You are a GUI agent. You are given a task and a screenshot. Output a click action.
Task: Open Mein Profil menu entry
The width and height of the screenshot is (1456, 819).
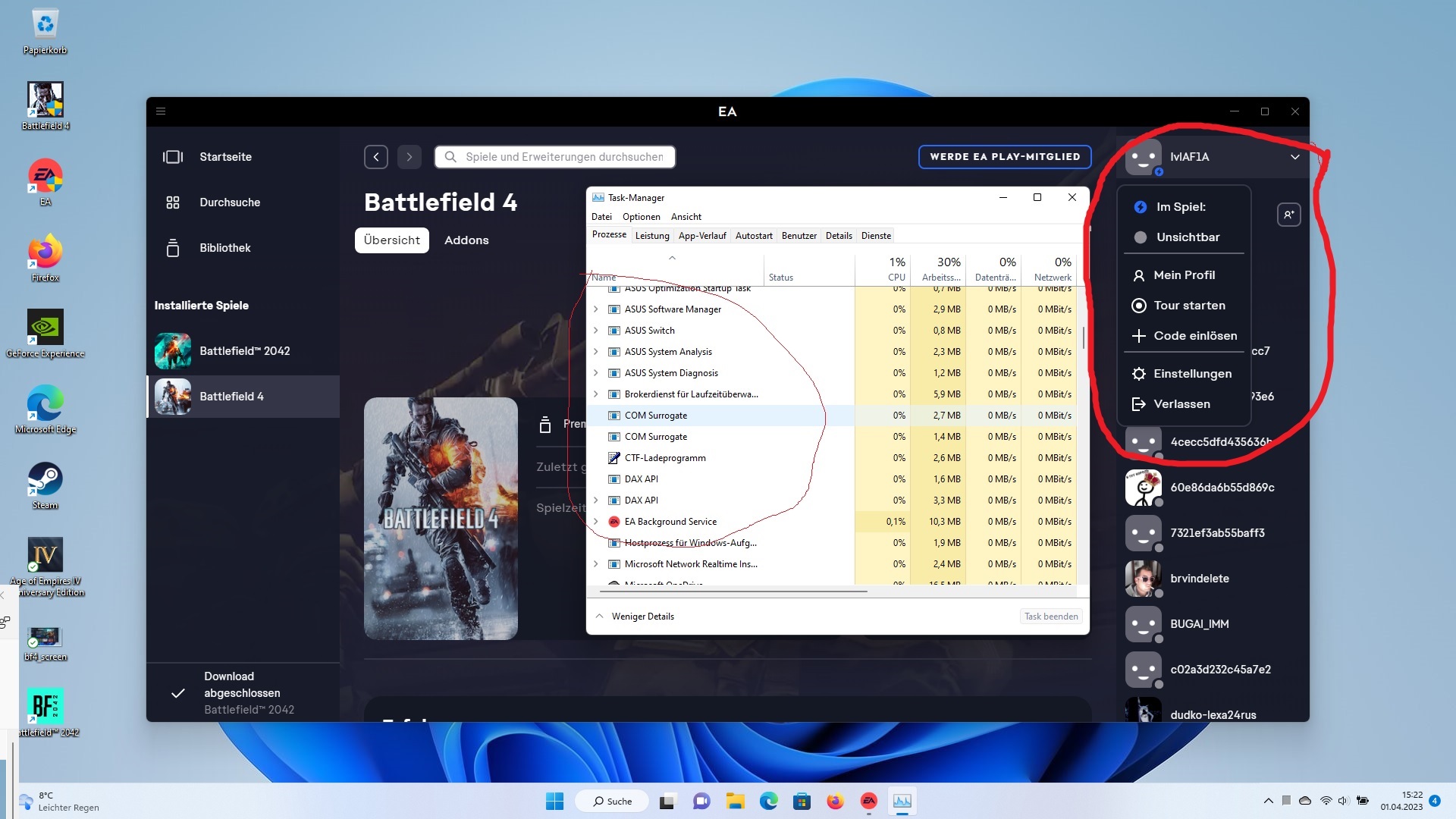pos(1183,275)
